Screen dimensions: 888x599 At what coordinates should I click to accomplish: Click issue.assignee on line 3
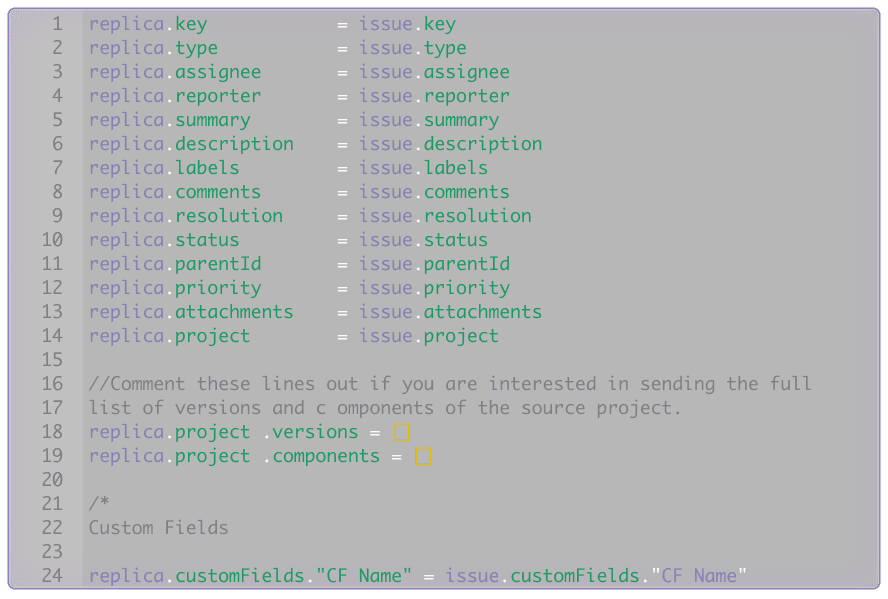pyautogui.click(x=434, y=72)
